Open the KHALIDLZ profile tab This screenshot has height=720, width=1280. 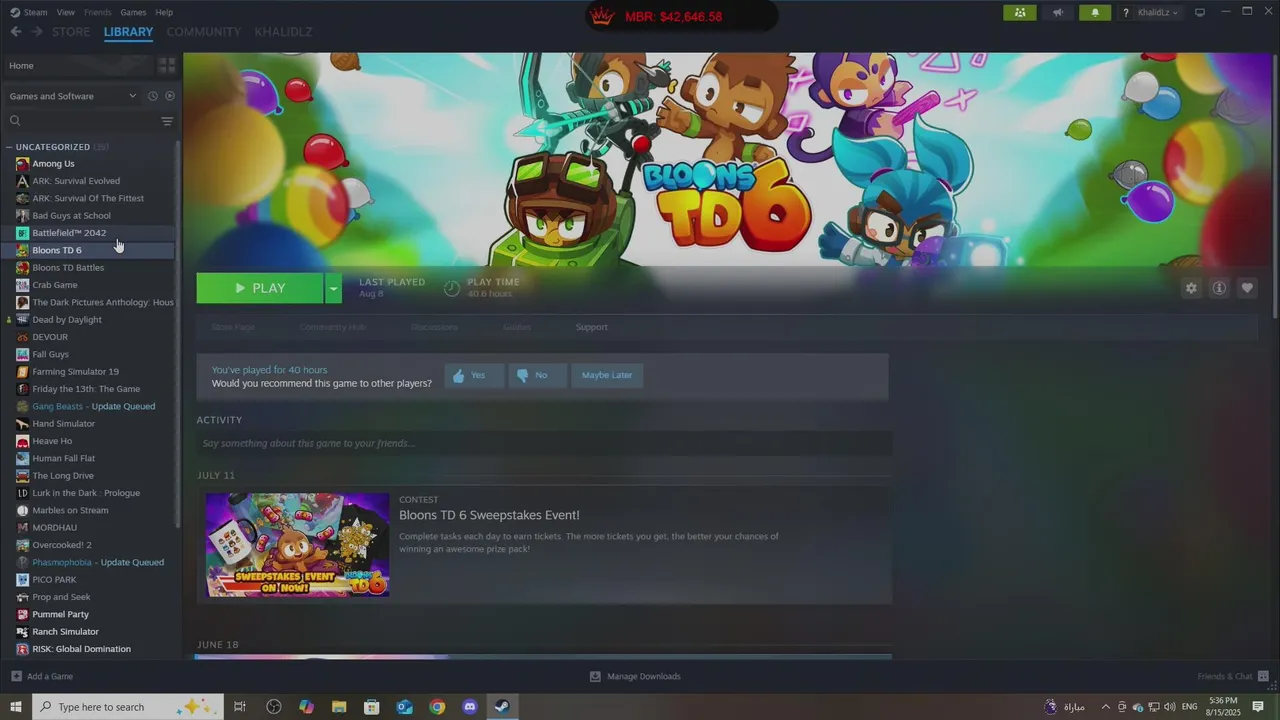pyautogui.click(x=283, y=32)
